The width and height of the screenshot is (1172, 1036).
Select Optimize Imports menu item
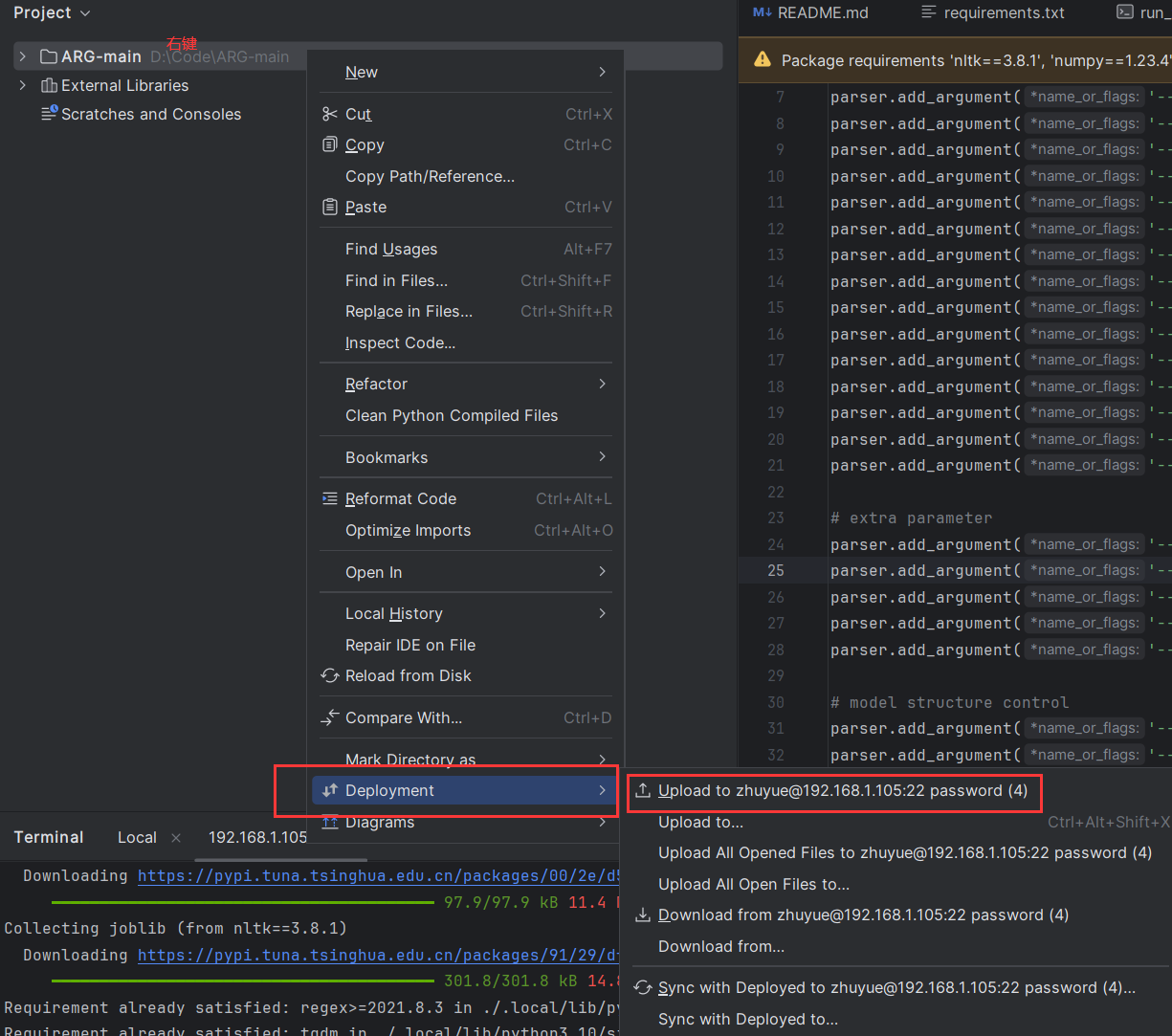pyautogui.click(x=467, y=530)
